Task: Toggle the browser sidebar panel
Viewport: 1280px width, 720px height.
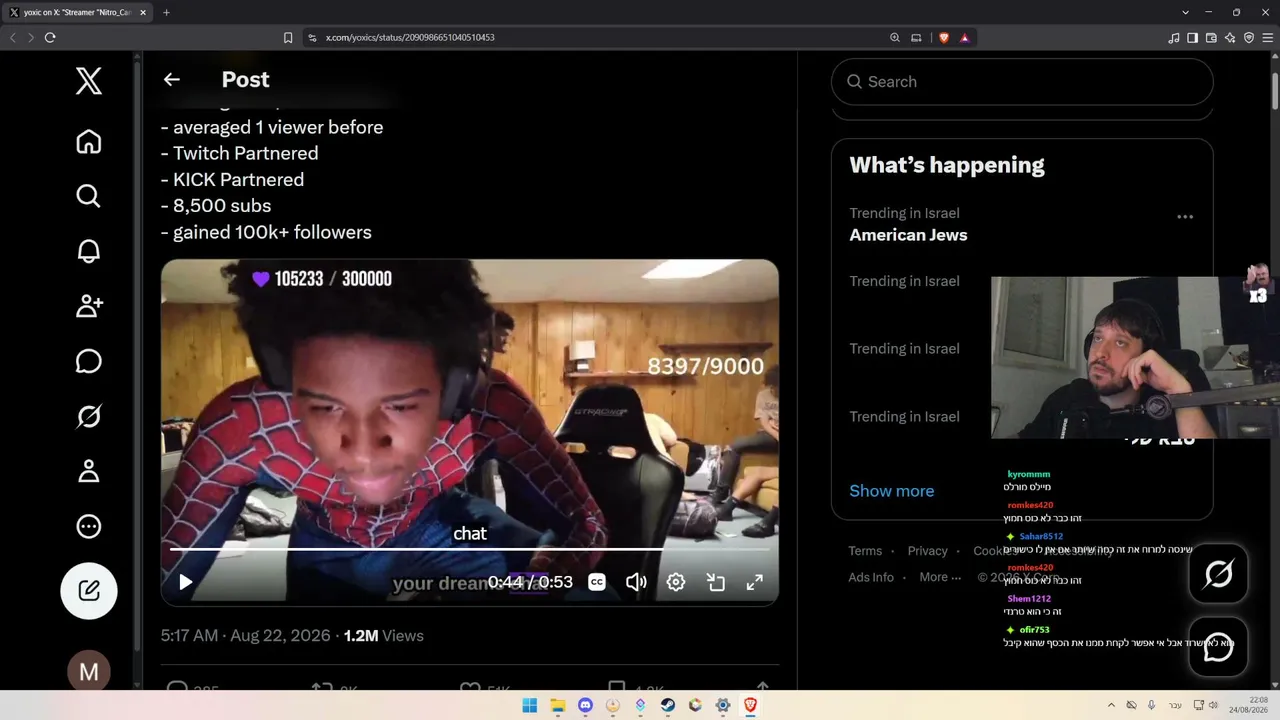Action: 1192,38
